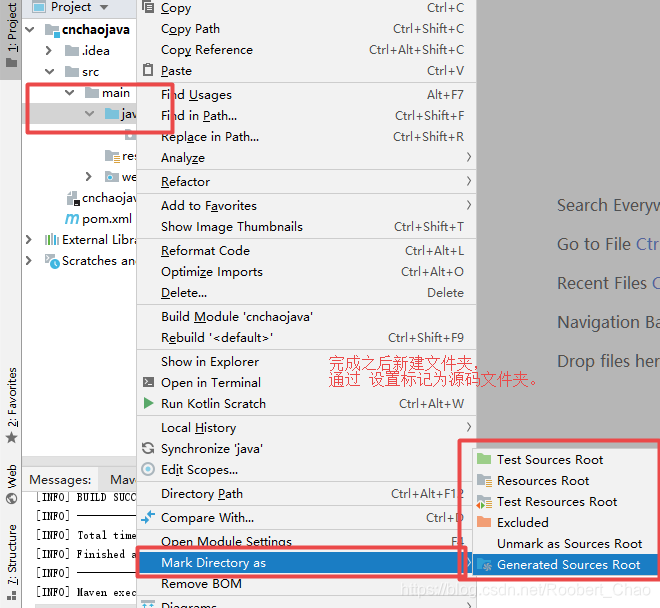660x608 pixels.
Task: Click the green Run Kotlin Scratch arrow
Action: [148, 403]
